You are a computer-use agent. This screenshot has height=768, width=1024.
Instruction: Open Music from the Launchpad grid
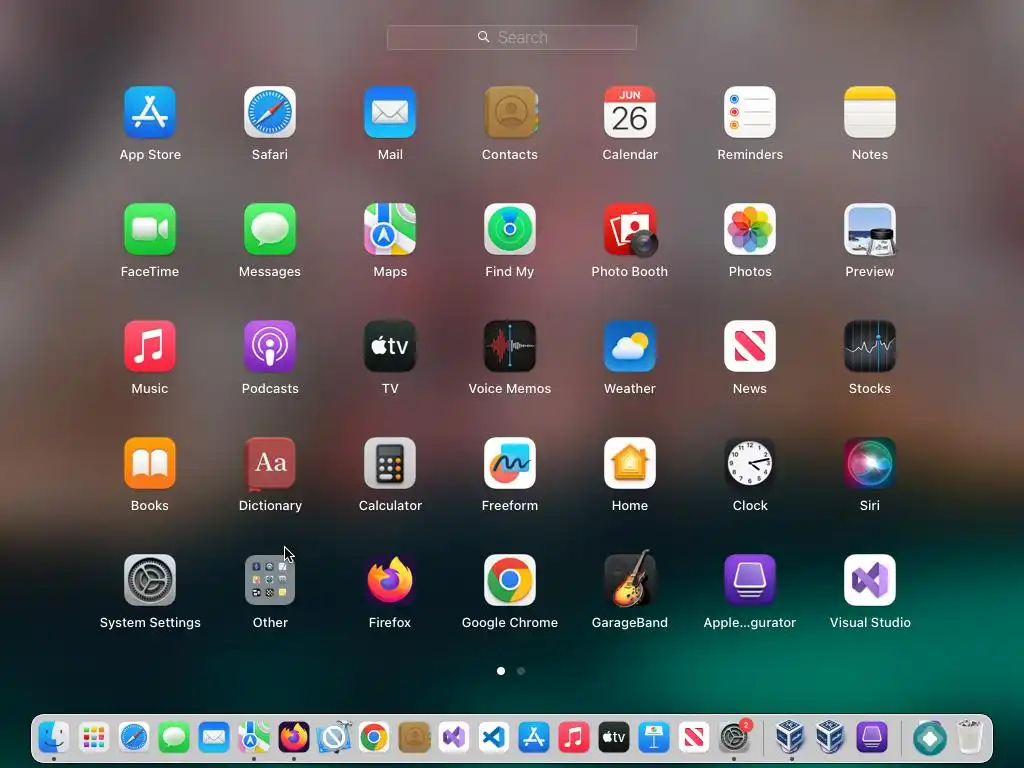[x=150, y=346]
